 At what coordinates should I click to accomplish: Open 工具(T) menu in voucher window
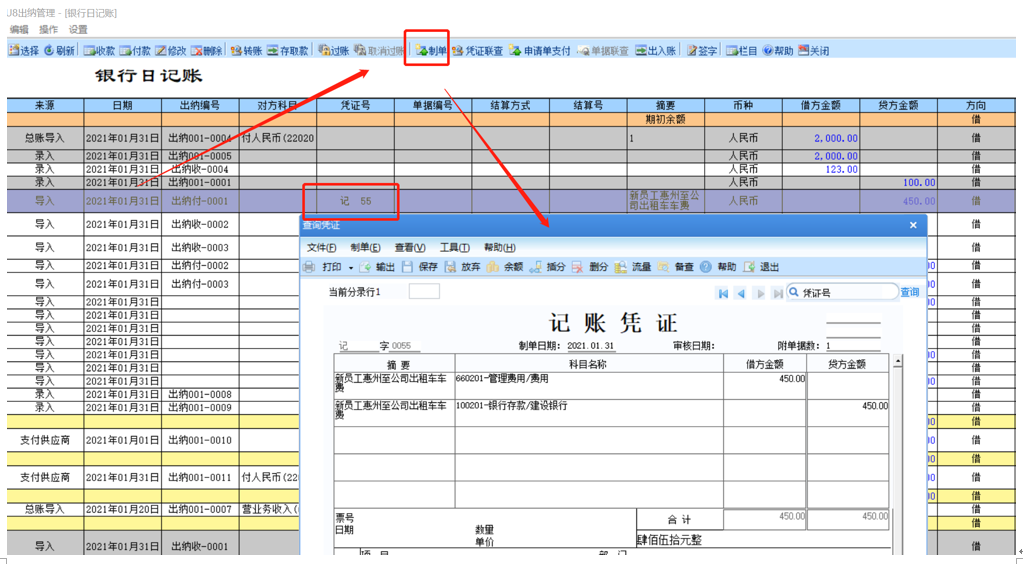[455, 247]
